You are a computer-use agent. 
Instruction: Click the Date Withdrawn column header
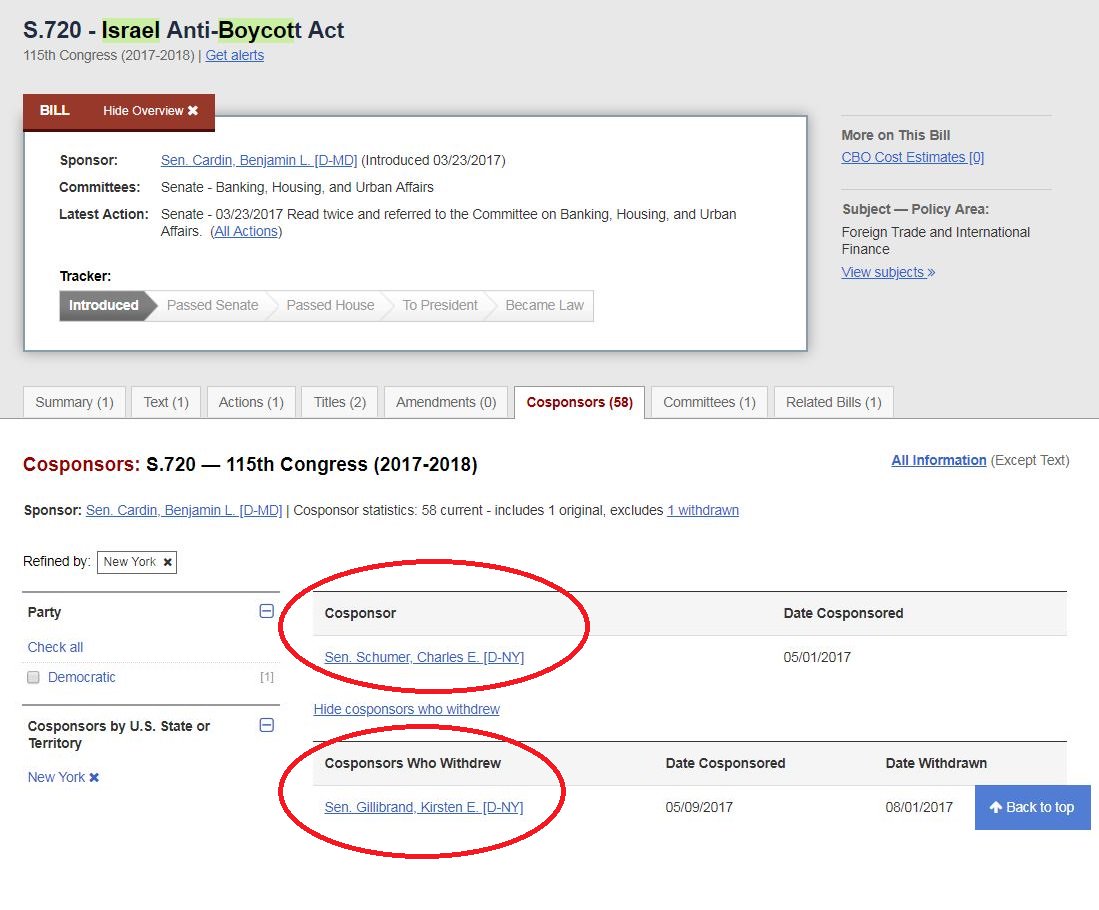[936, 763]
